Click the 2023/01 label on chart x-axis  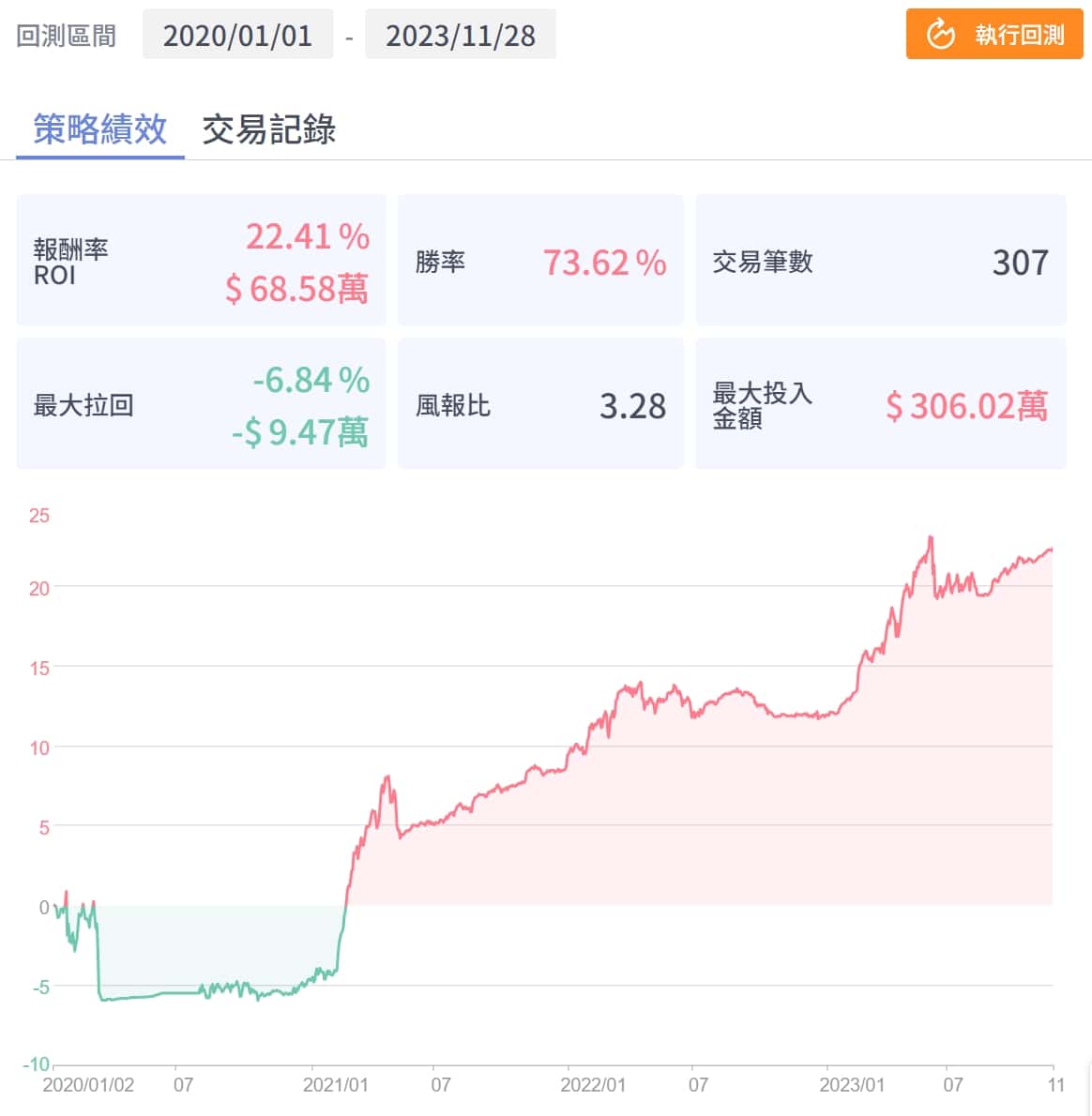(x=852, y=1085)
